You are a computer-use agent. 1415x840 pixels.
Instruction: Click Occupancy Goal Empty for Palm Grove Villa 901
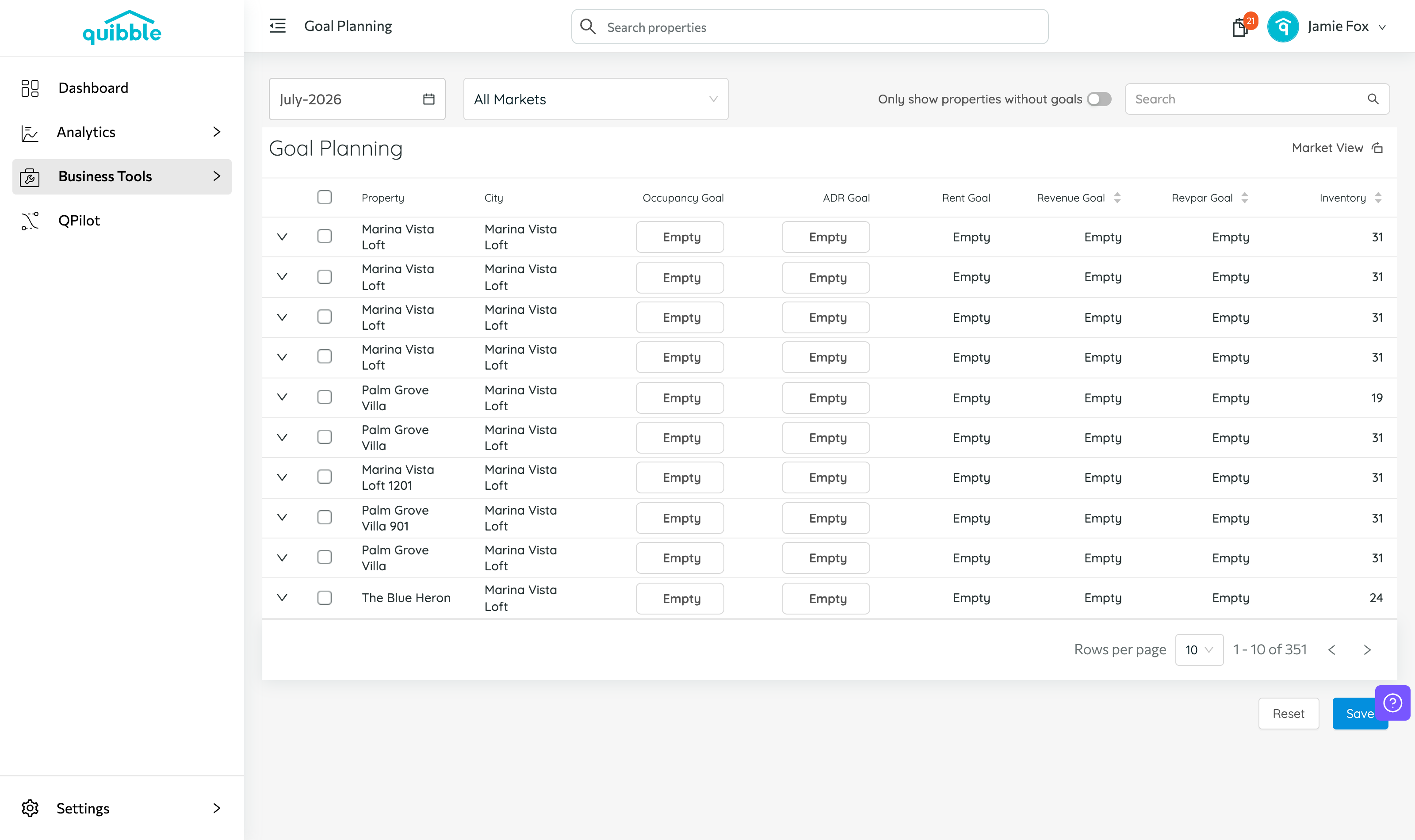pyautogui.click(x=680, y=518)
